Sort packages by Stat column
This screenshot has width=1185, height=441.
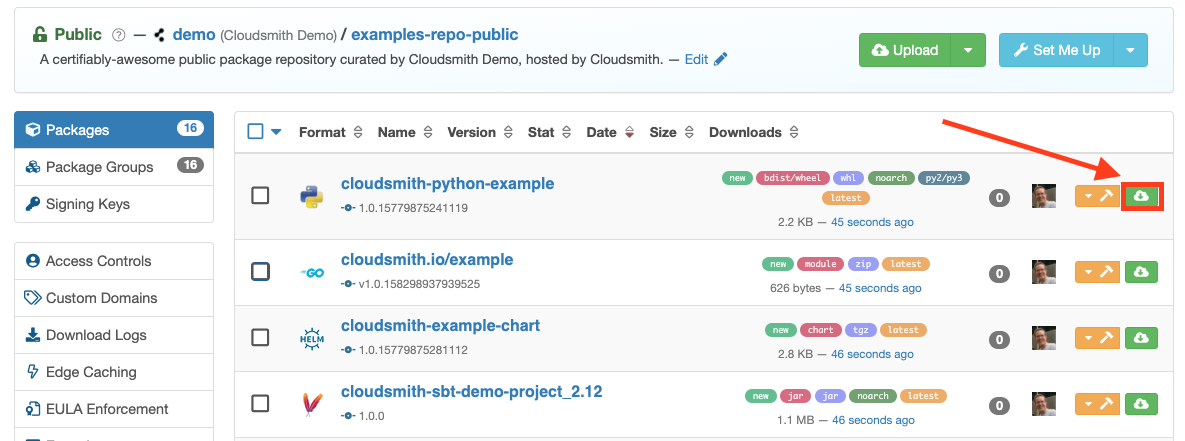pos(549,132)
